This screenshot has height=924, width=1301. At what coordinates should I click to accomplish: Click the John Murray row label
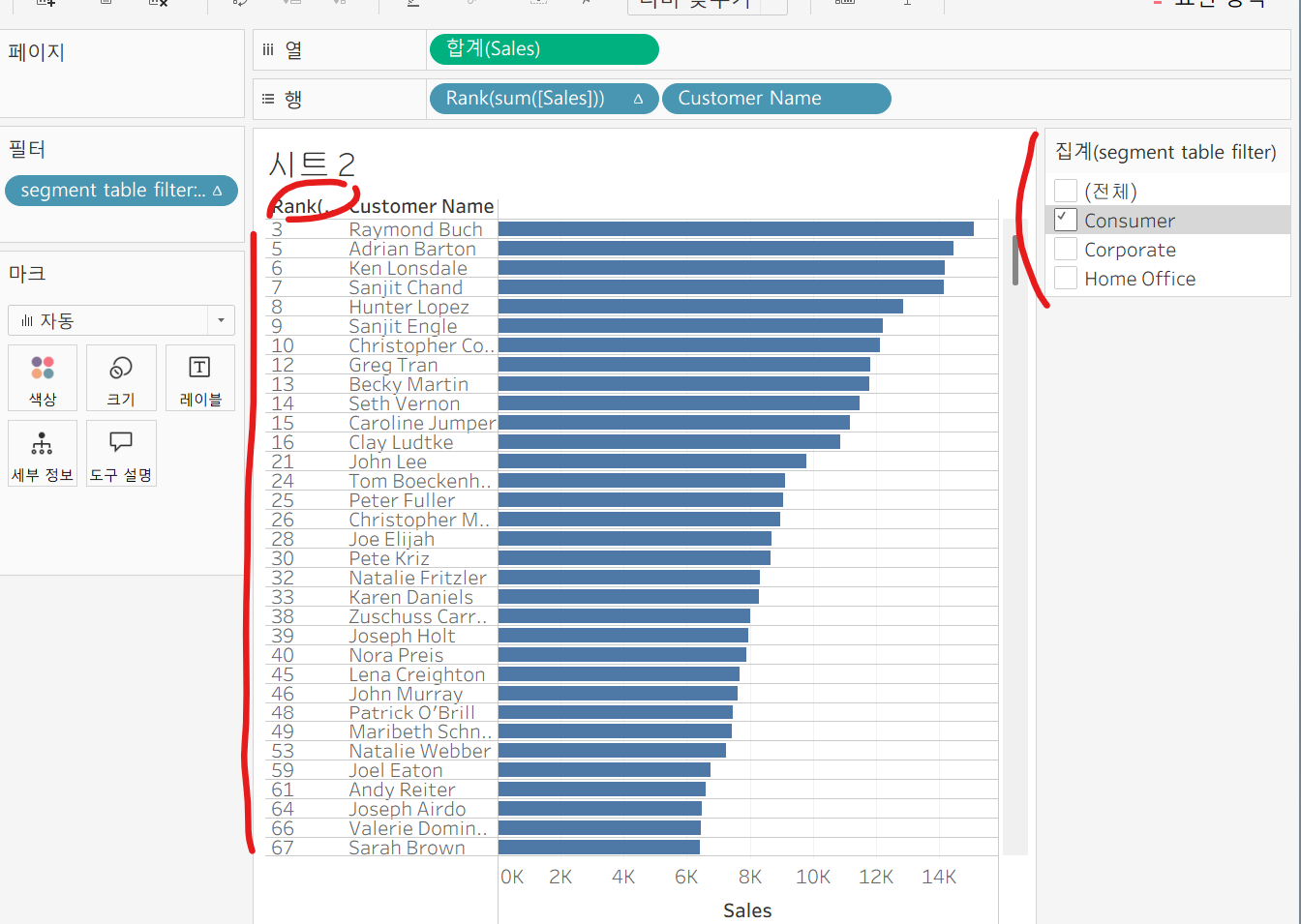point(406,694)
